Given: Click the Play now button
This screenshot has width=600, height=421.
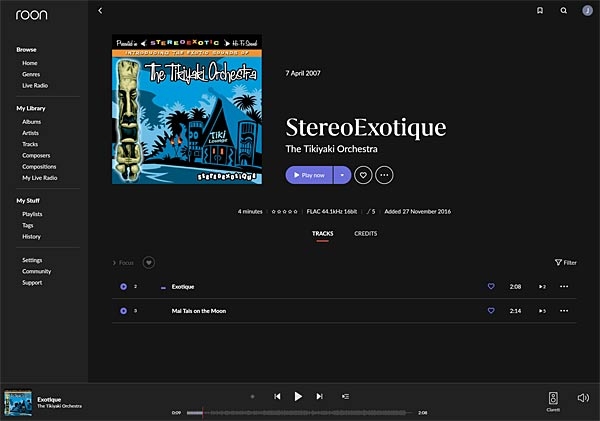Looking at the screenshot, I should pos(309,175).
